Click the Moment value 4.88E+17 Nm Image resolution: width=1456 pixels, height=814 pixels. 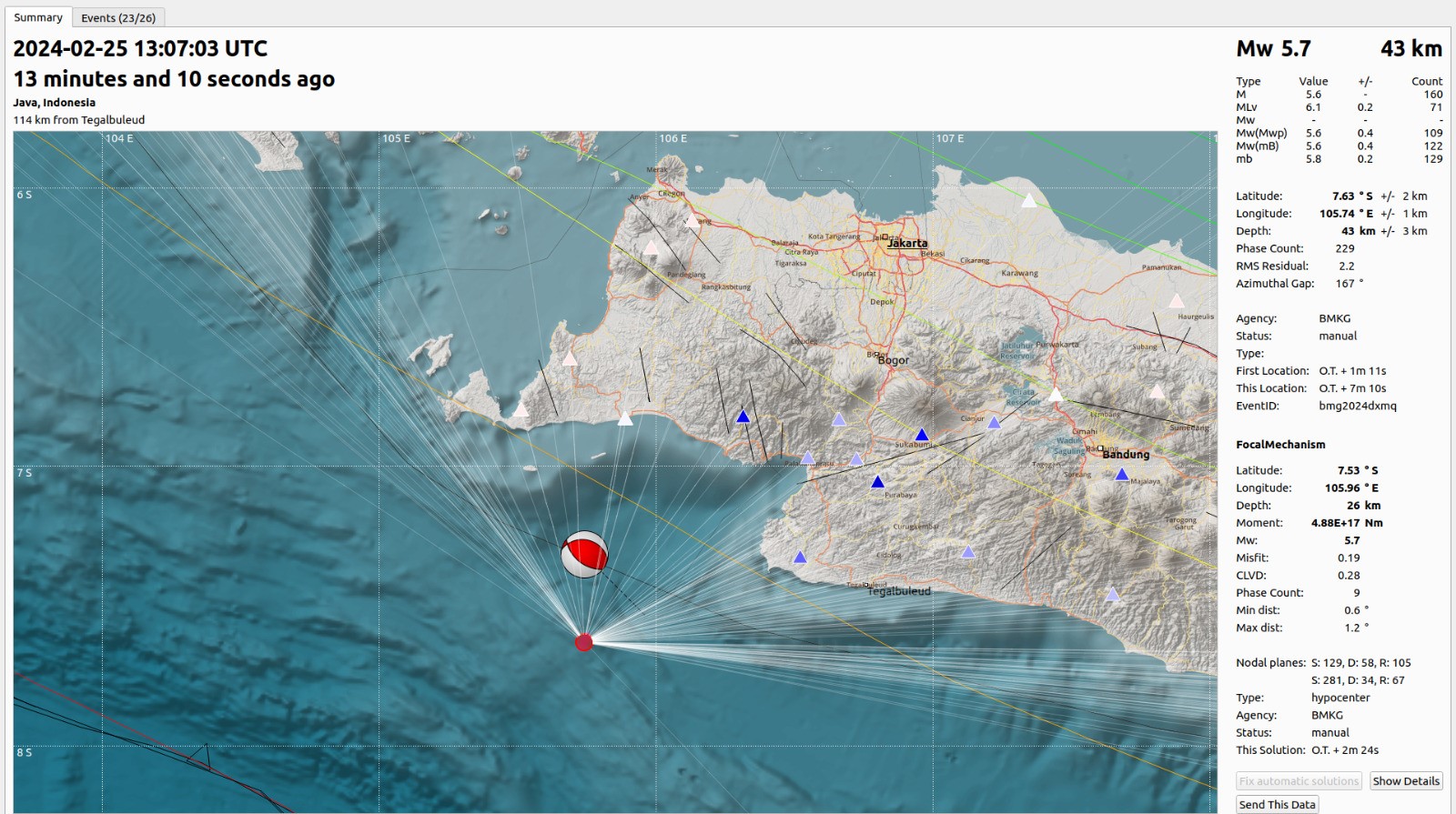coord(1347,523)
